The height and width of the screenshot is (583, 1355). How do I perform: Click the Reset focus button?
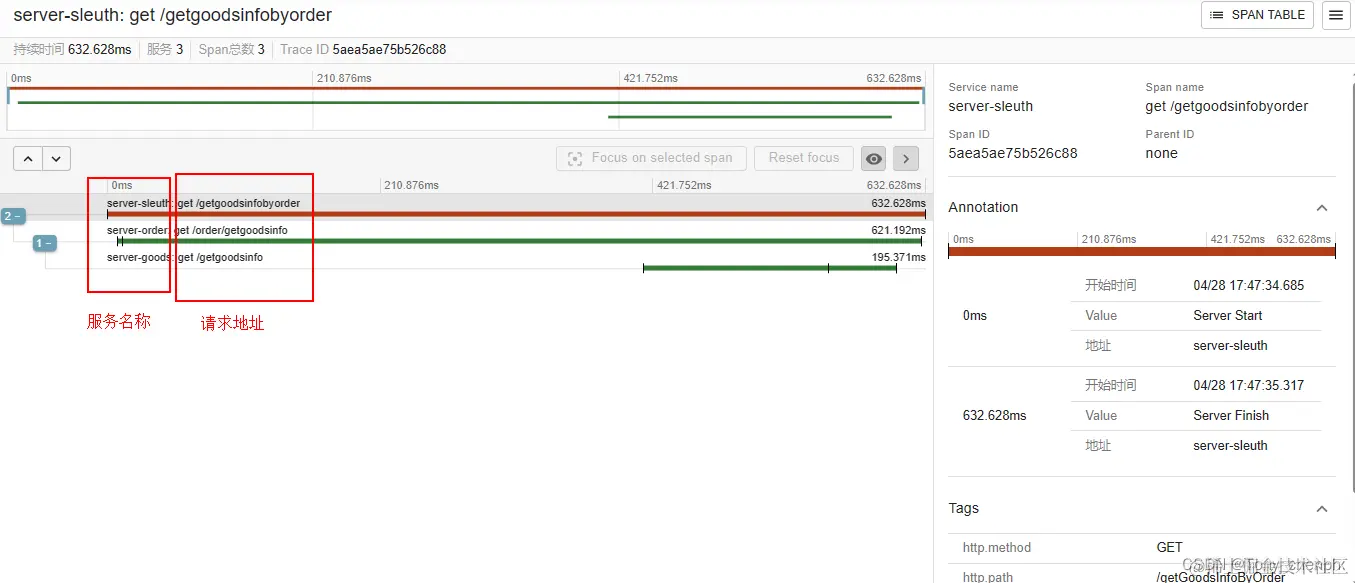804,158
